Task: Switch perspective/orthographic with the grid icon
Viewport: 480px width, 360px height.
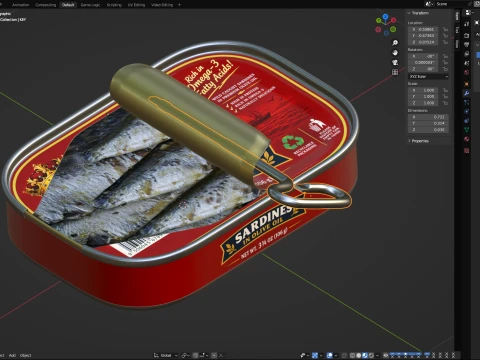Action: [395, 72]
